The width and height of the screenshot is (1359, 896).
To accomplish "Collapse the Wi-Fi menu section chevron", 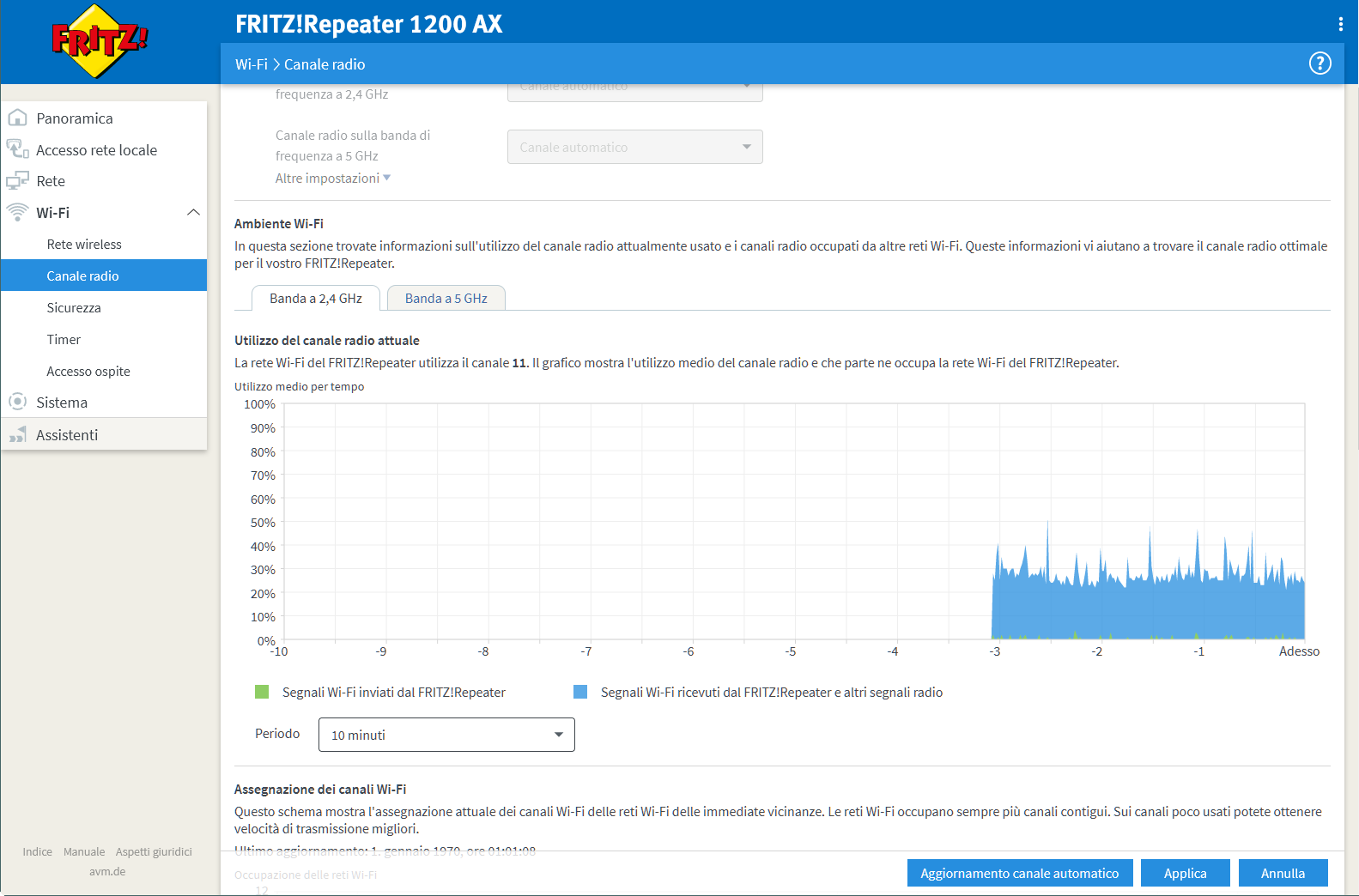I will pos(193,212).
